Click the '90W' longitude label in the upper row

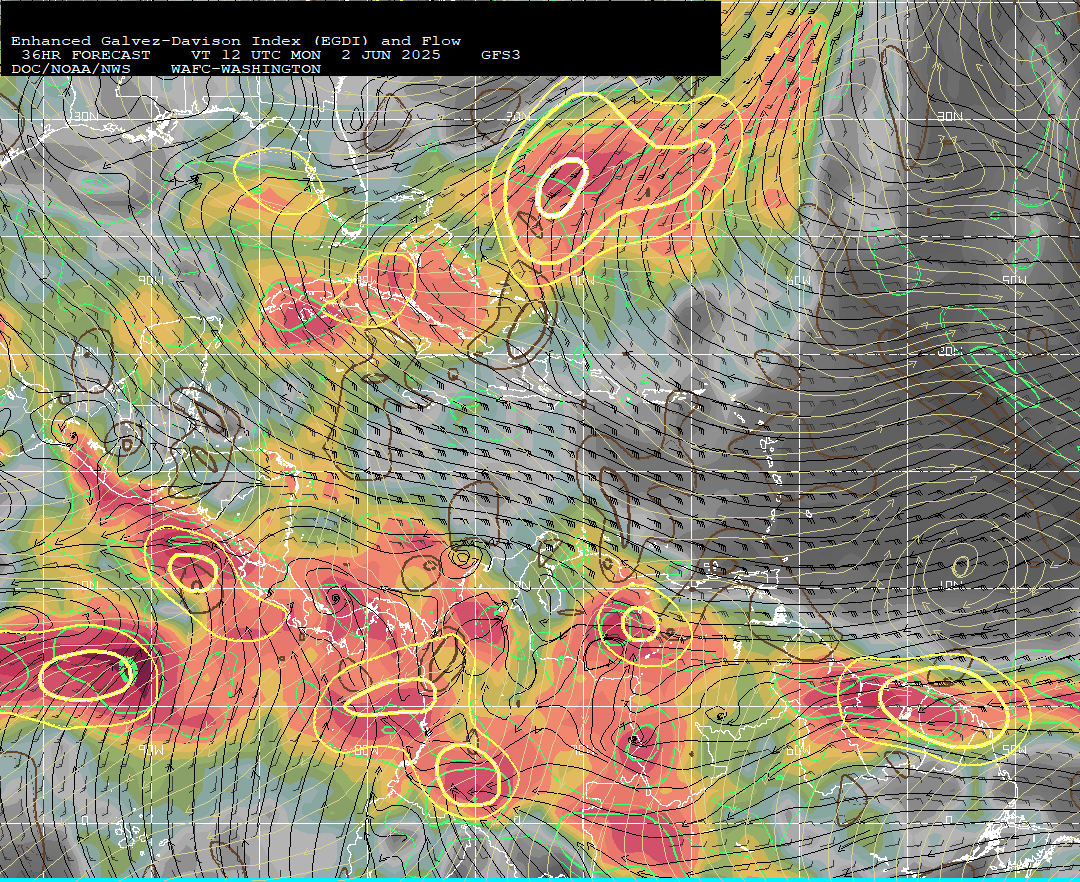coord(150,281)
